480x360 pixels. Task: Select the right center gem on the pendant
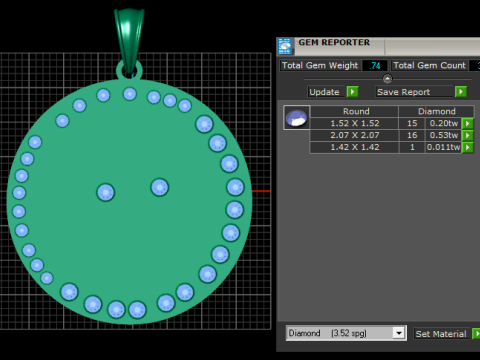point(160,187)
